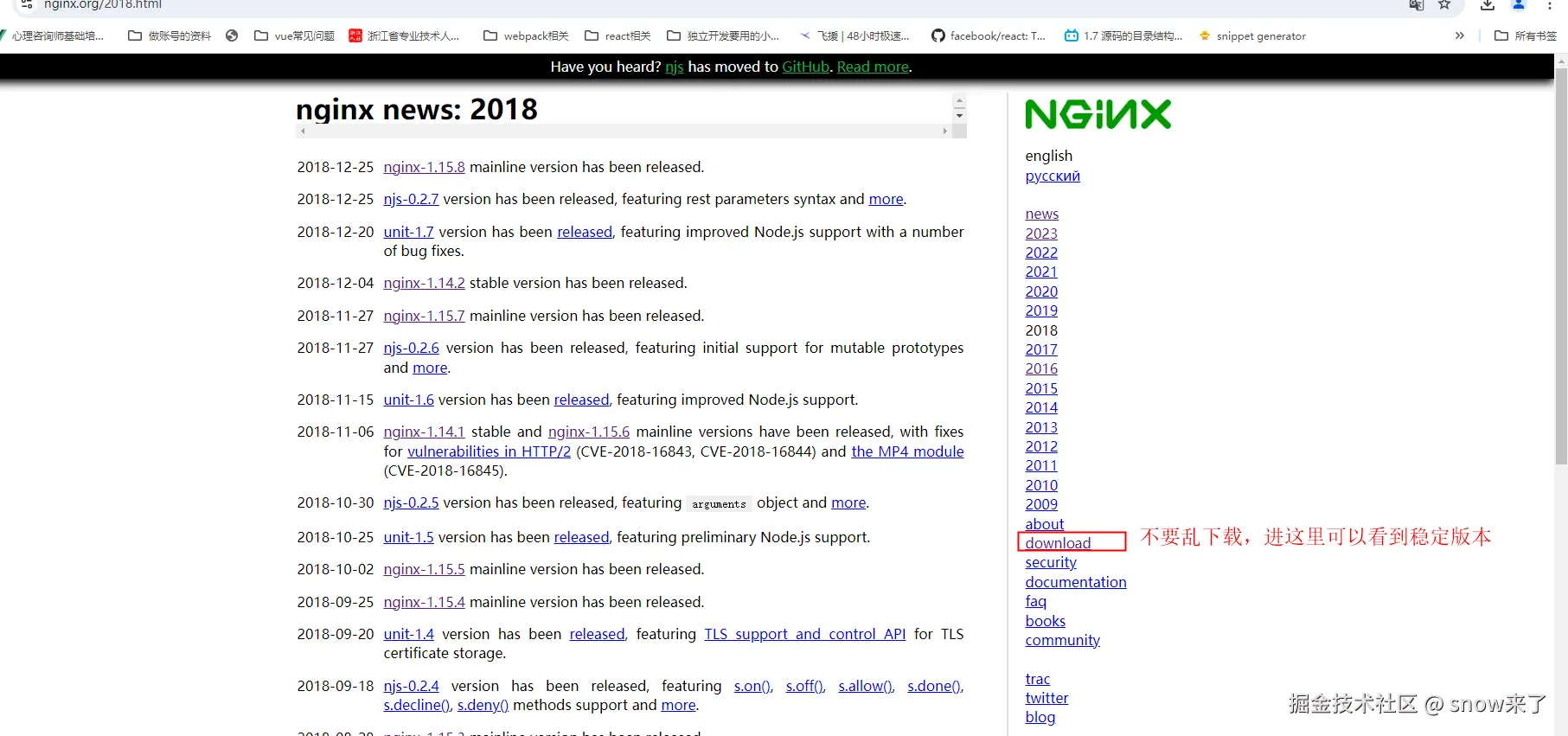Open the 浙江省专业技术人 bookmark
The width and height of the screenshot is (1568, 736).
pos(404,35)
